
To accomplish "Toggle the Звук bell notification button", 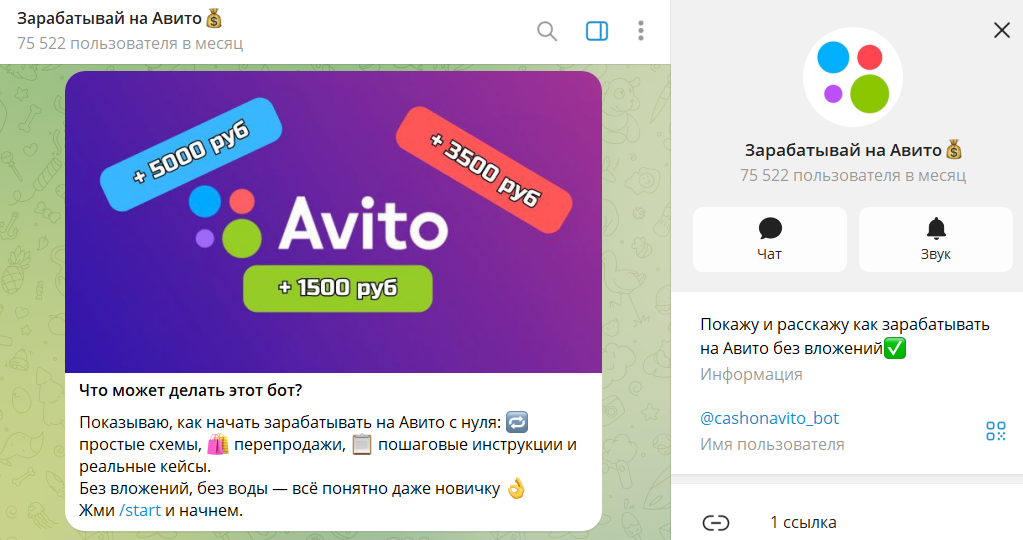I will [936, 239].
